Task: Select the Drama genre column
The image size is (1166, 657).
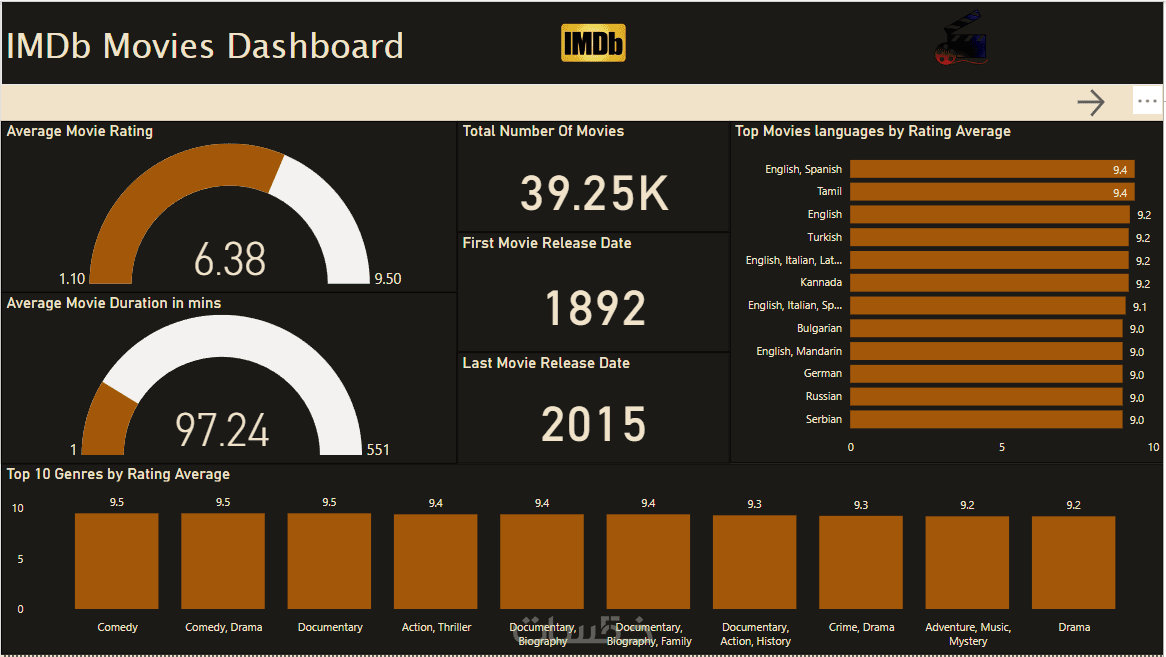Action: tap(1074, 563)
